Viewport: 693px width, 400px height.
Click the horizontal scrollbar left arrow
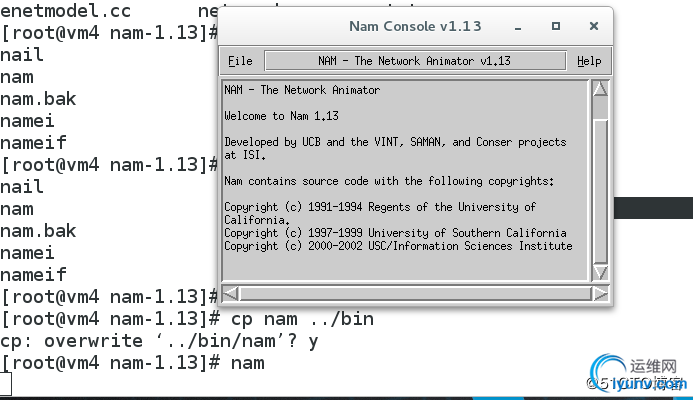point(231,293)
